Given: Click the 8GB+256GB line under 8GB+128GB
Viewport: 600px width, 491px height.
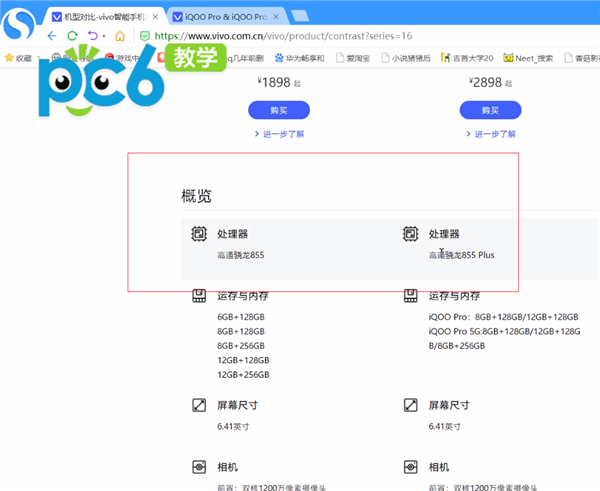Looking at the screenshot, I should 241,346.
